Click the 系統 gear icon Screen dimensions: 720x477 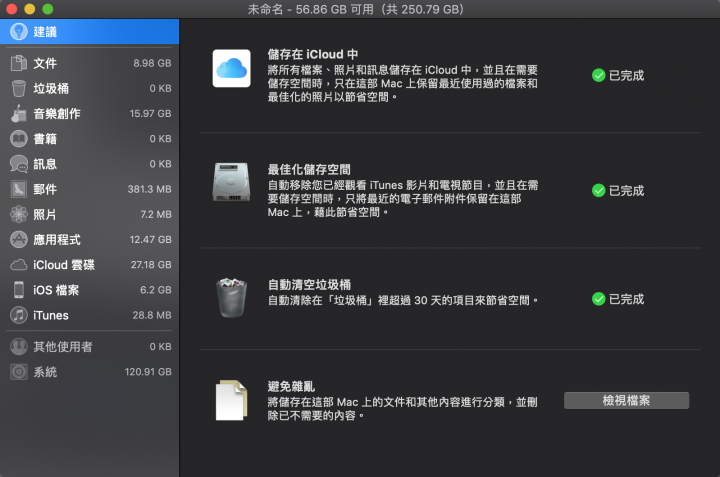tap(19, 372)
